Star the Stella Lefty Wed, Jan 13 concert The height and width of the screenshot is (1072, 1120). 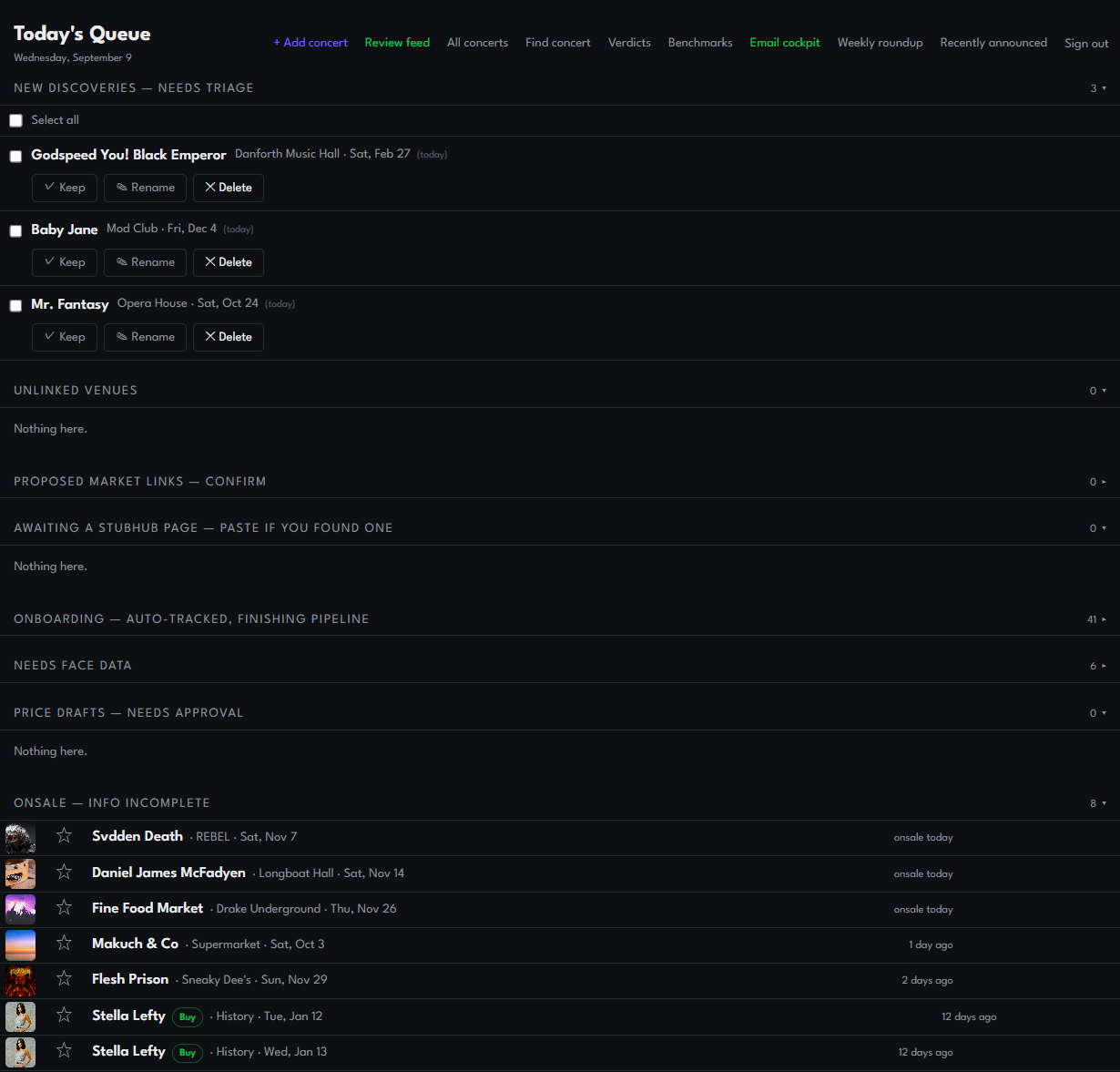pos(64,1050)
